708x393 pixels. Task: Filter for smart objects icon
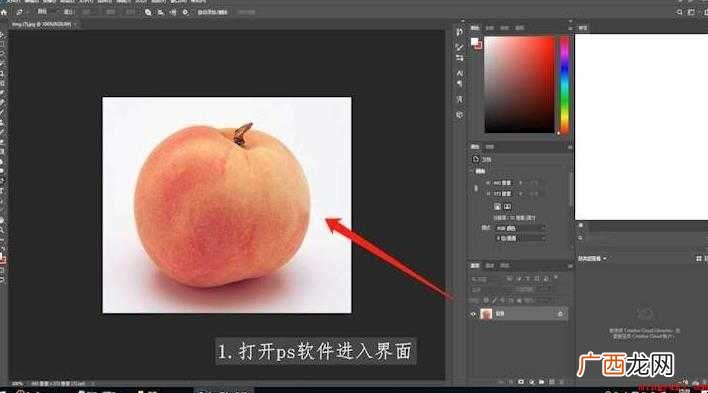[546, 279]
